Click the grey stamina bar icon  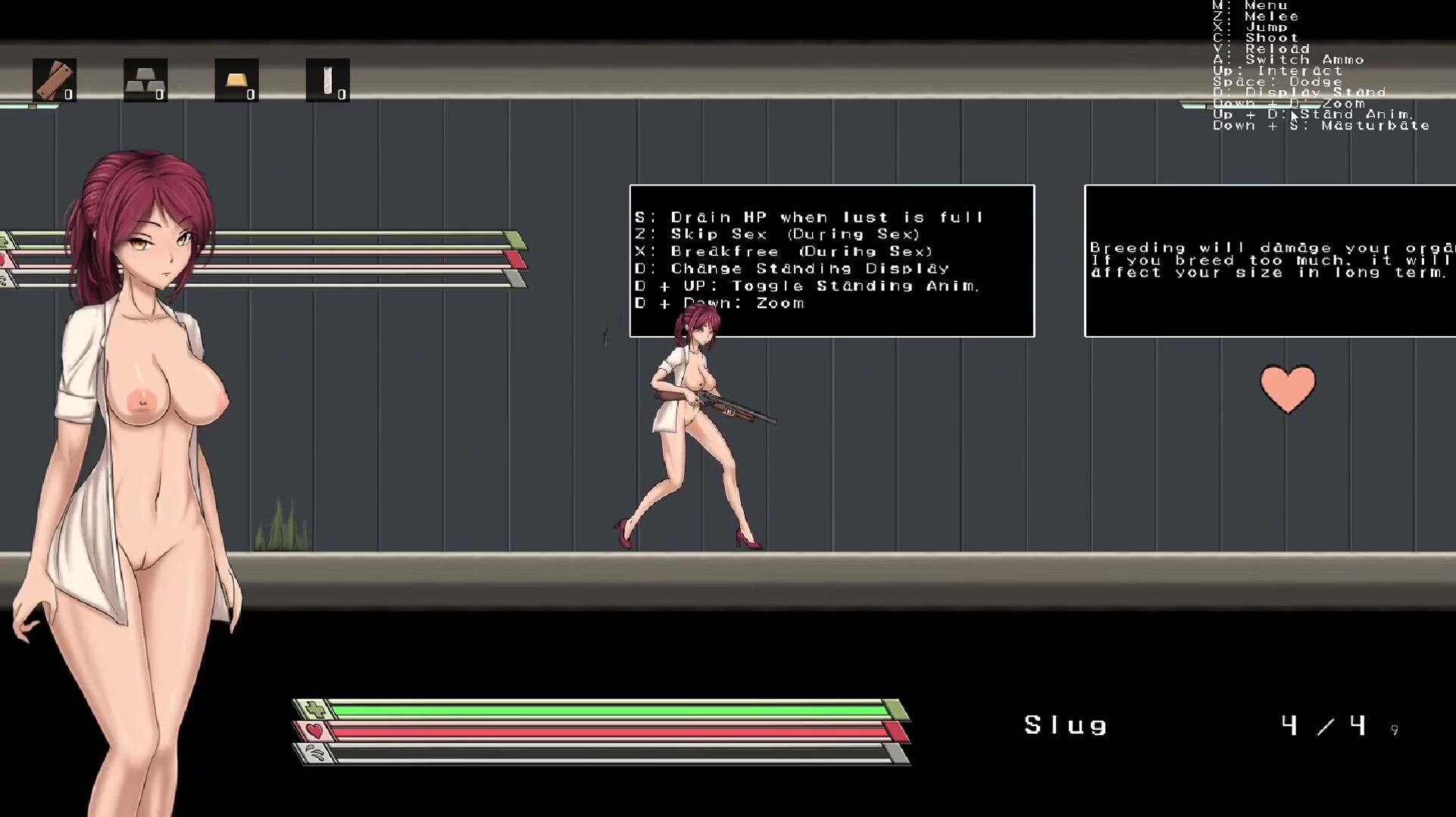pyautogui.click(x=314, y=753)
